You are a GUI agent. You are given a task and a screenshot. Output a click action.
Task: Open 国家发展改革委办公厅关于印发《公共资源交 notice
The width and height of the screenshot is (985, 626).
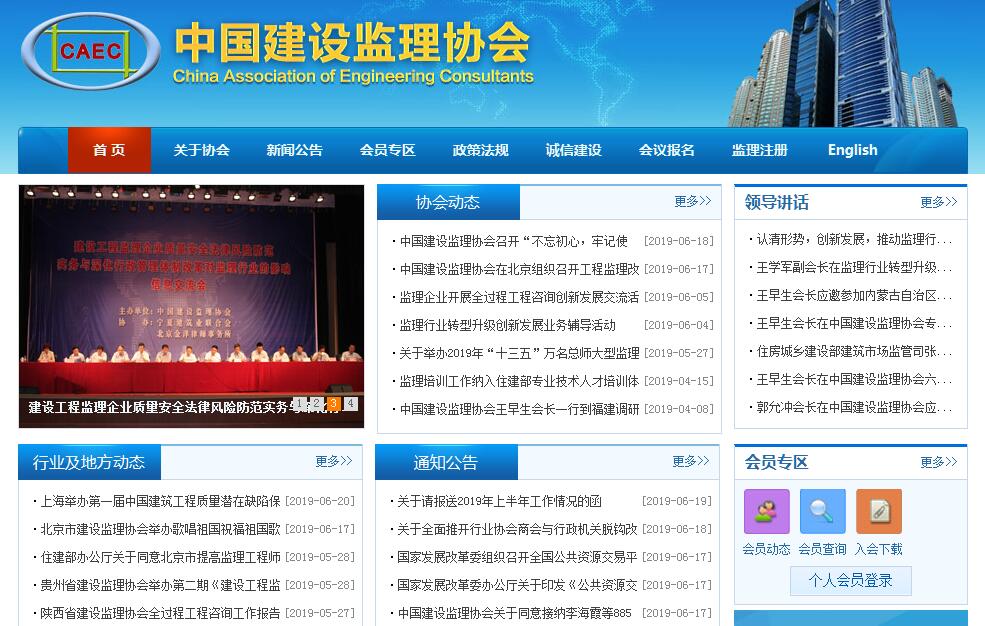coord(517,585)
